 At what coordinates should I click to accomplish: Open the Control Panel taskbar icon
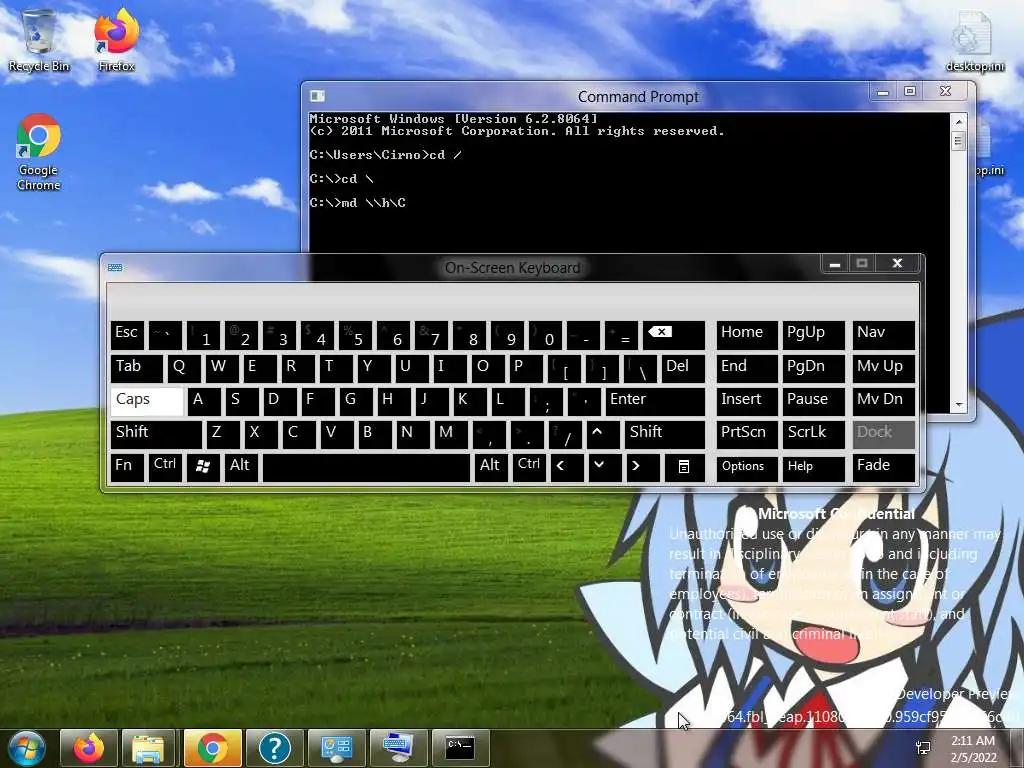(336, 748)
